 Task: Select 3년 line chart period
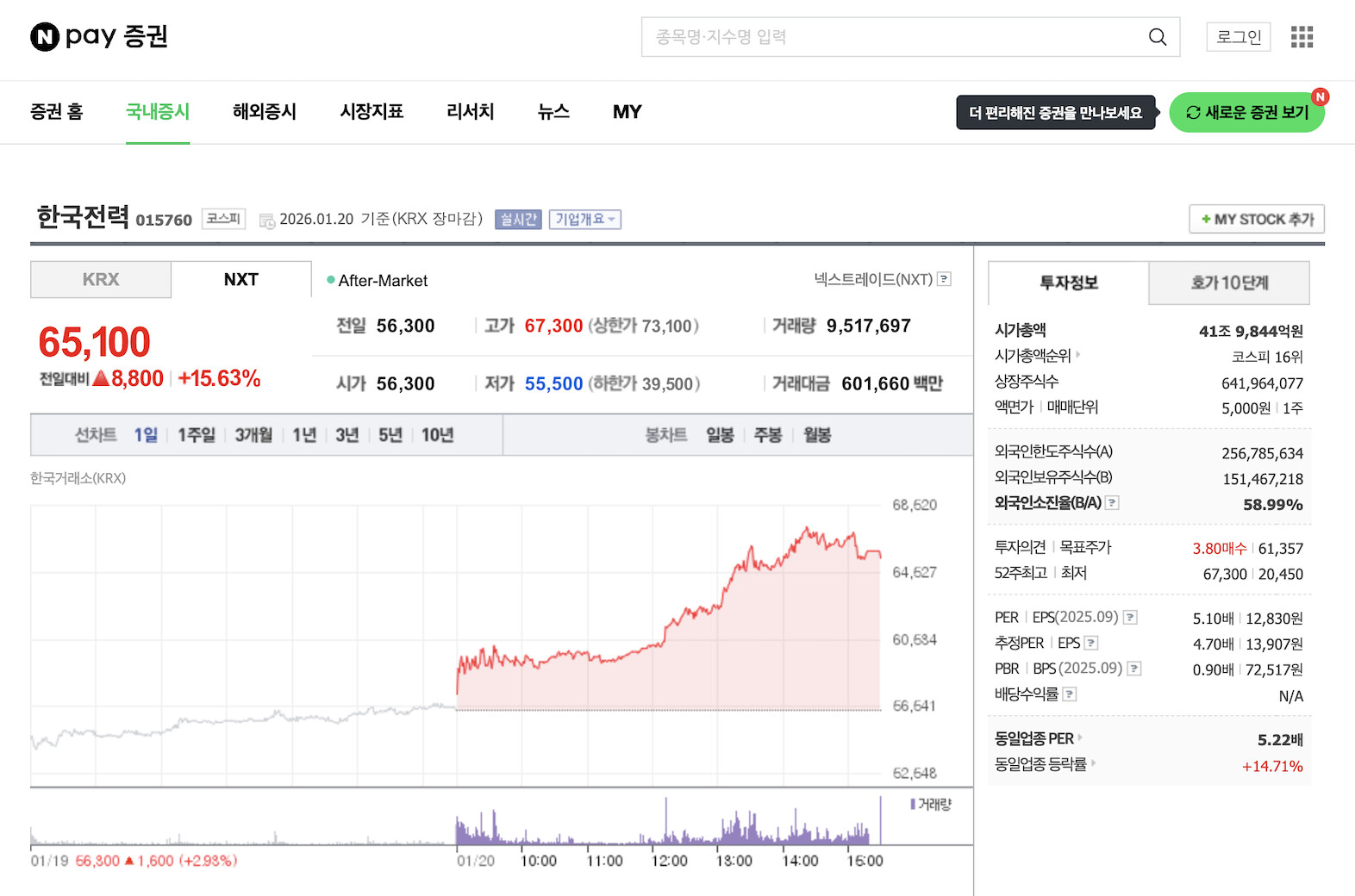tap(347, 435)
